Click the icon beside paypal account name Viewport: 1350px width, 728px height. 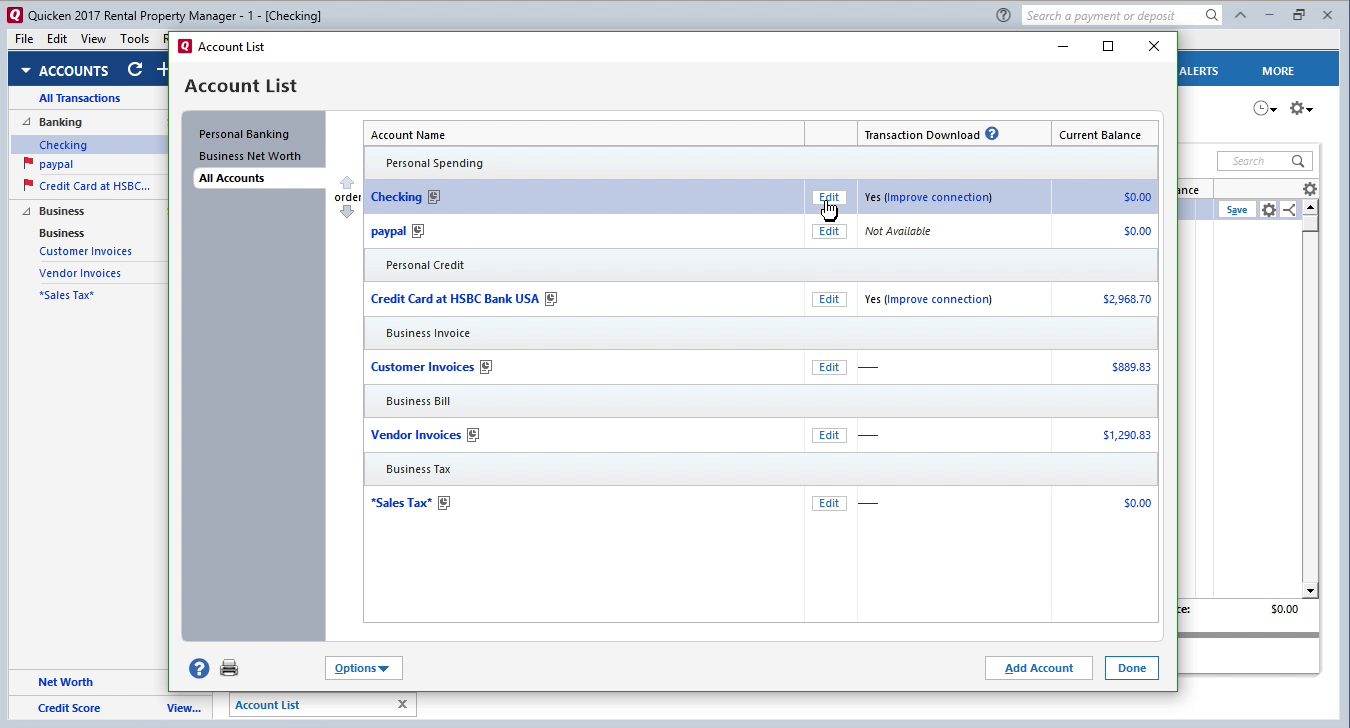point(418,231)
